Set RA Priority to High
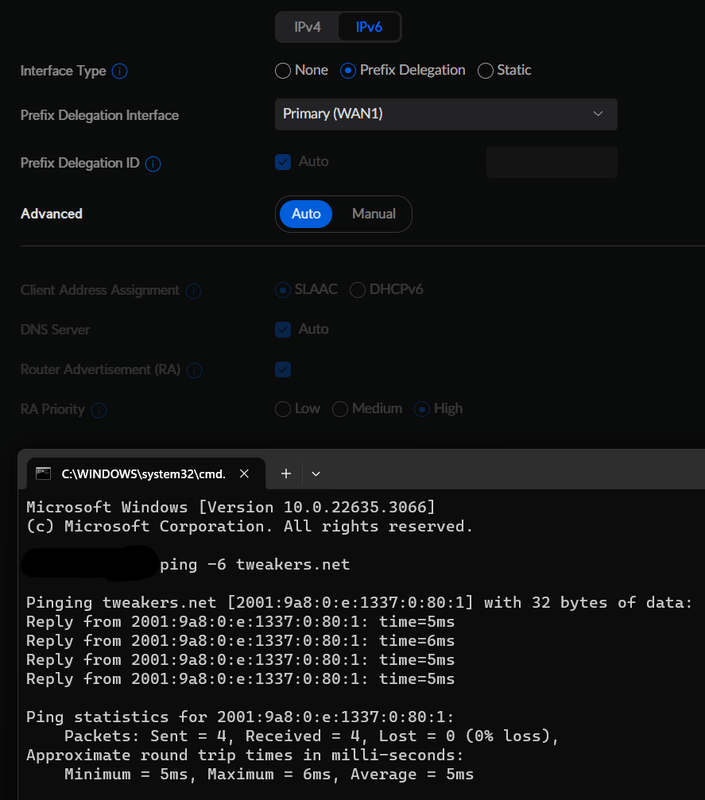 (422, 409)
